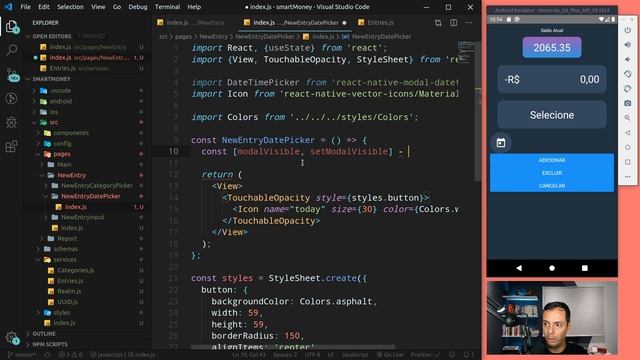Click the emulator Rotate Left button
640x360 pixels.
(628, 74)
